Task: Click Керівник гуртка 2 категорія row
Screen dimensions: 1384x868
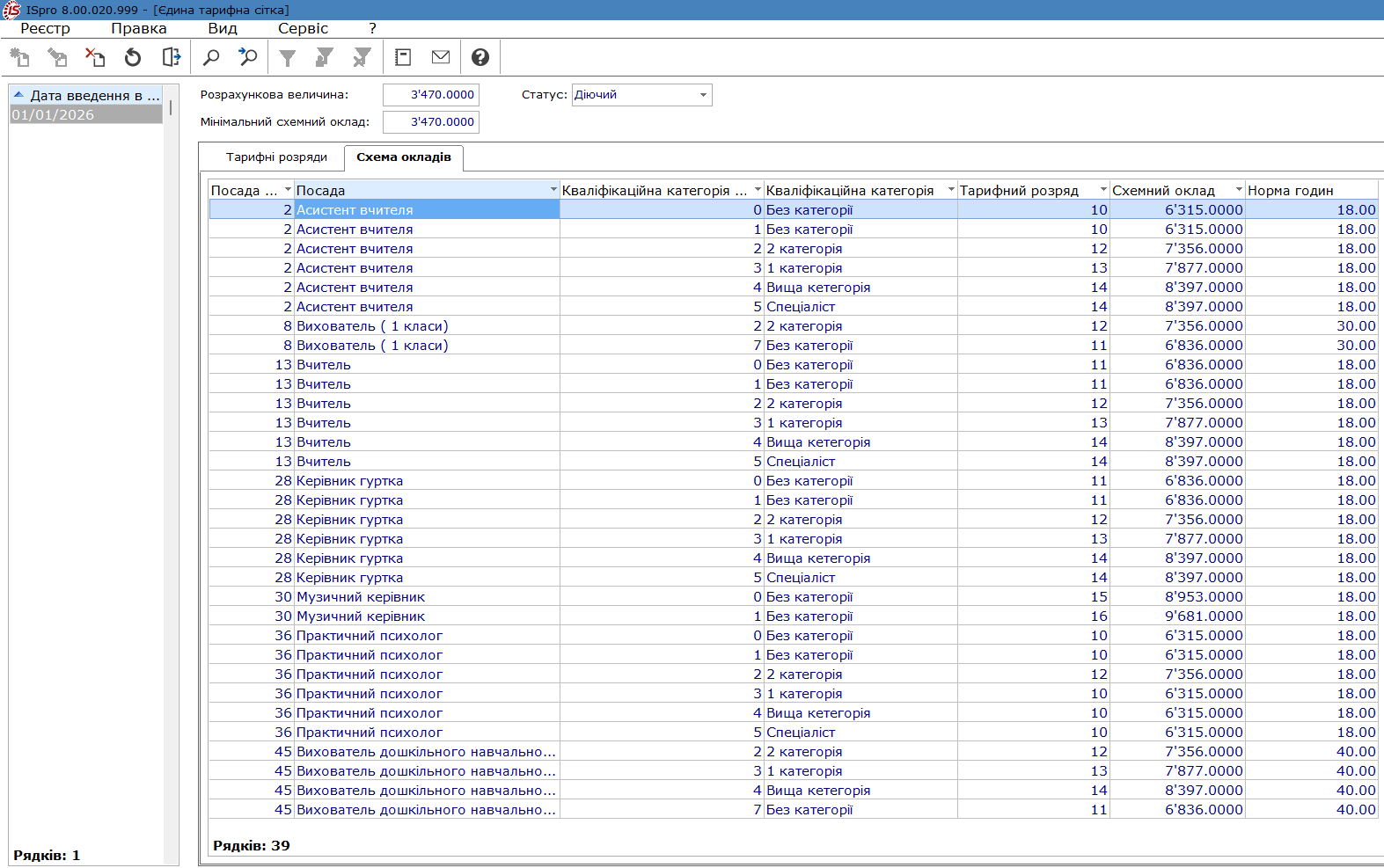Action: (x=793, y=520)
